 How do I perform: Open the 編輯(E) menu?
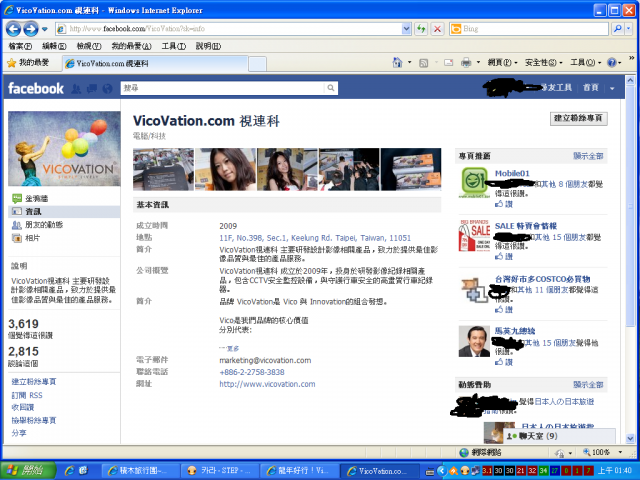click(54, 46)
